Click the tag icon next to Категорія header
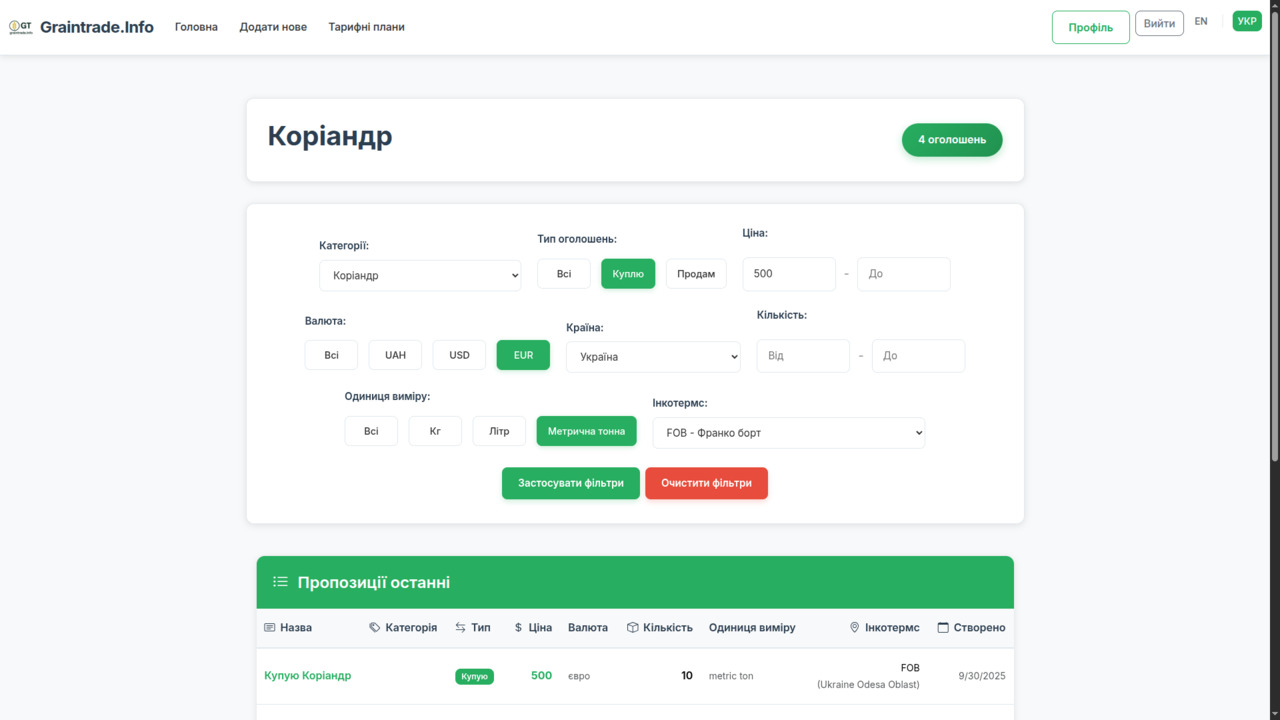Screen dimensions: 1280x720 coord(374,627)
